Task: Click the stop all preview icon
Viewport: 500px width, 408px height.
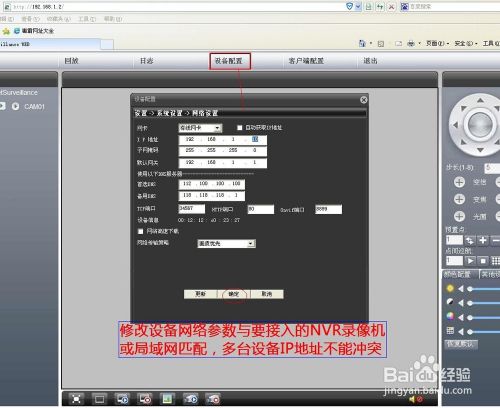Action: (x=145, y=399)
